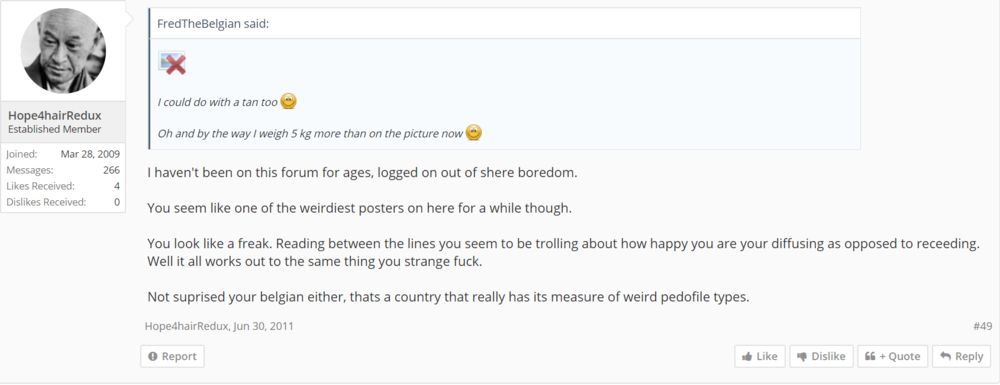This screenshot has height=385, width=1000.
Task: Click the quotation marks icon on Quote button
Action: (x=870, y=356)
